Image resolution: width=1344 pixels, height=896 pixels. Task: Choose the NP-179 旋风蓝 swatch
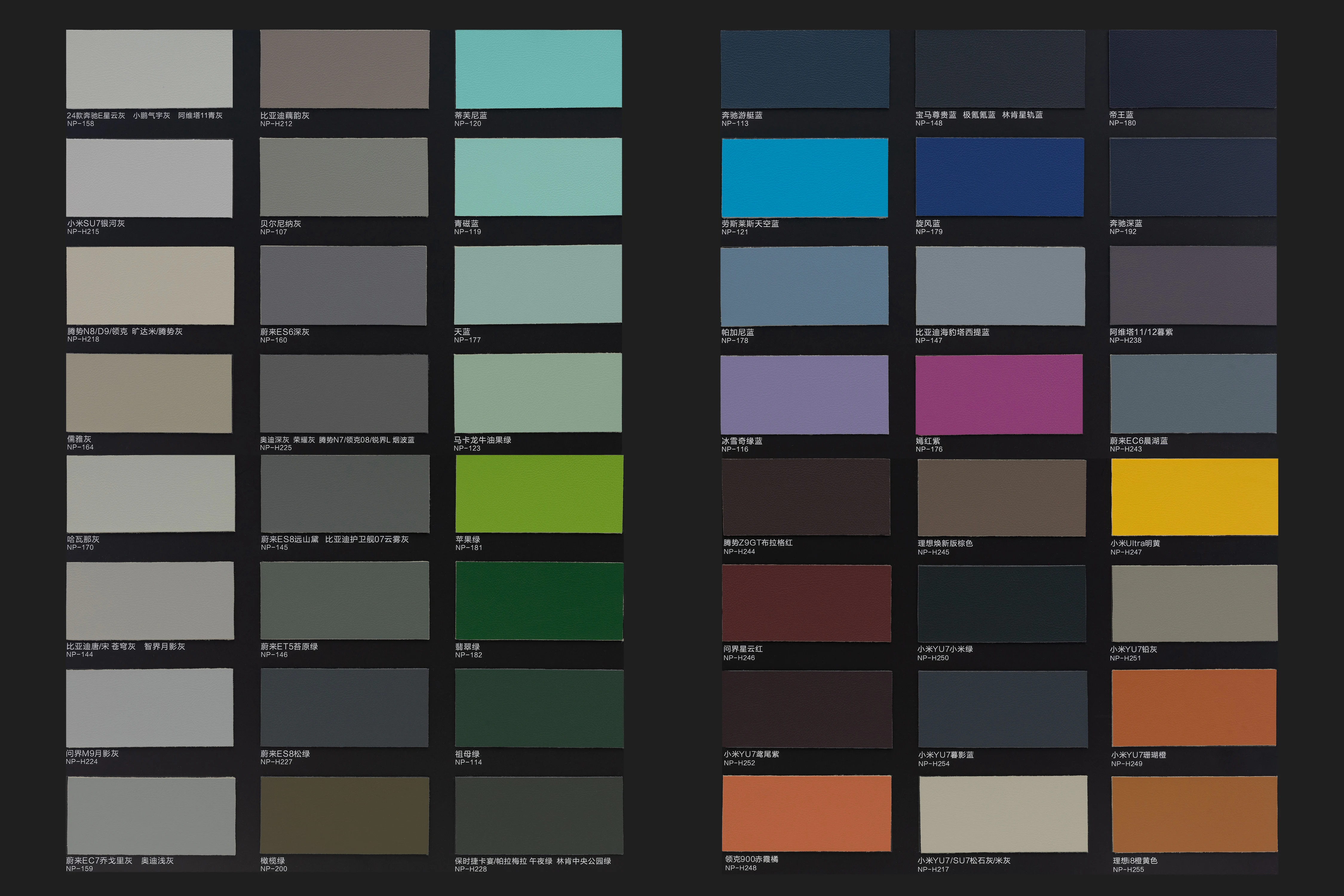point(999,177)
